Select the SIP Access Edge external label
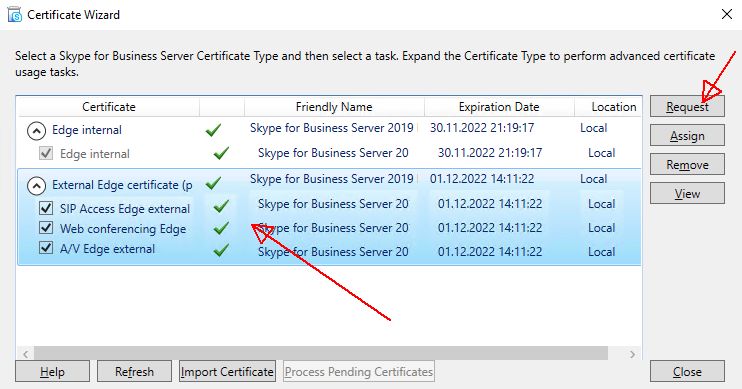This screenshot has width=742, height=389. (x=125, y=209)
